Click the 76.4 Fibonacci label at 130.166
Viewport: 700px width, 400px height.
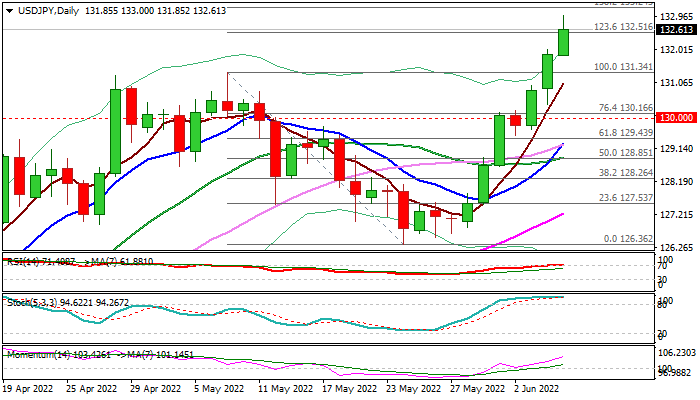(x=626, y=107)
